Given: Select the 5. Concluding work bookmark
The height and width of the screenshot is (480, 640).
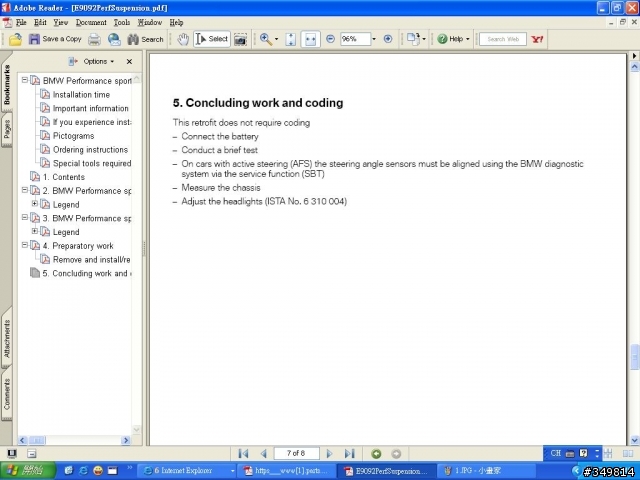Looking at the screenshot, I should (87, 273).
